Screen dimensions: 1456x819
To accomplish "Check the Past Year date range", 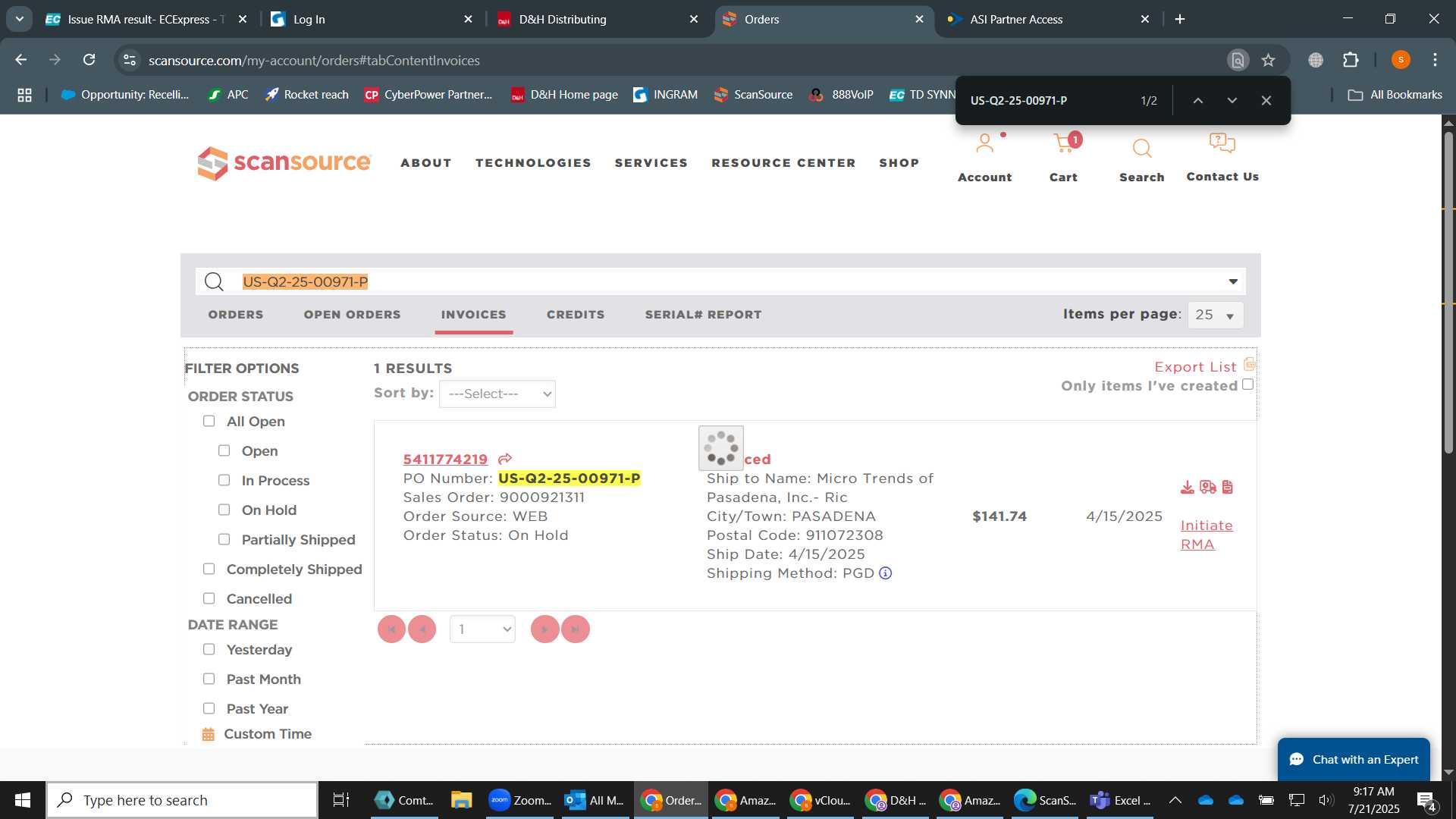I will point(209,708).
